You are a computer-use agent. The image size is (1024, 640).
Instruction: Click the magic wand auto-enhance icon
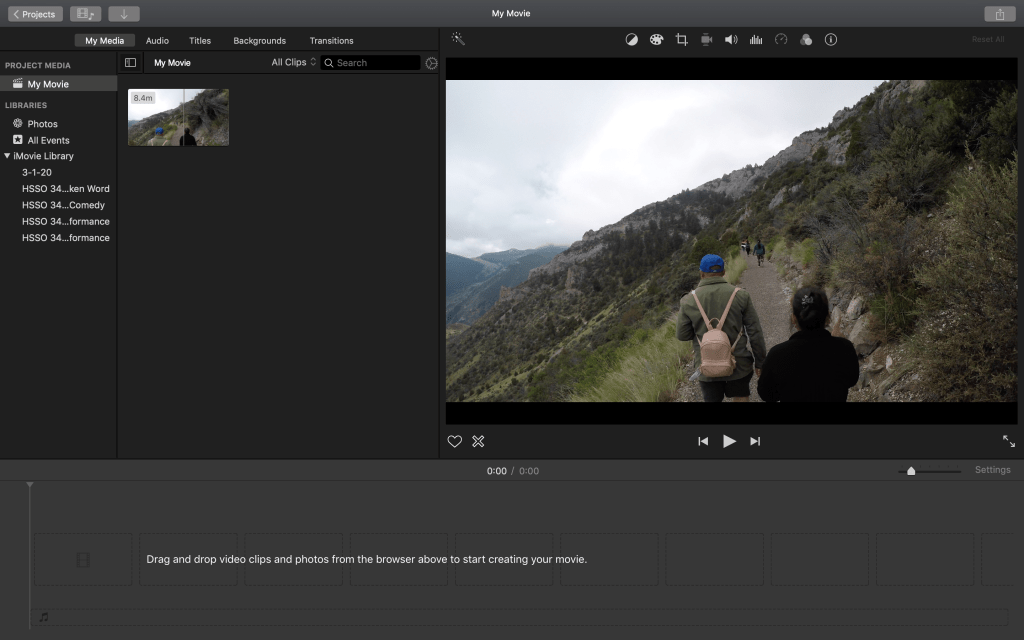458,39
